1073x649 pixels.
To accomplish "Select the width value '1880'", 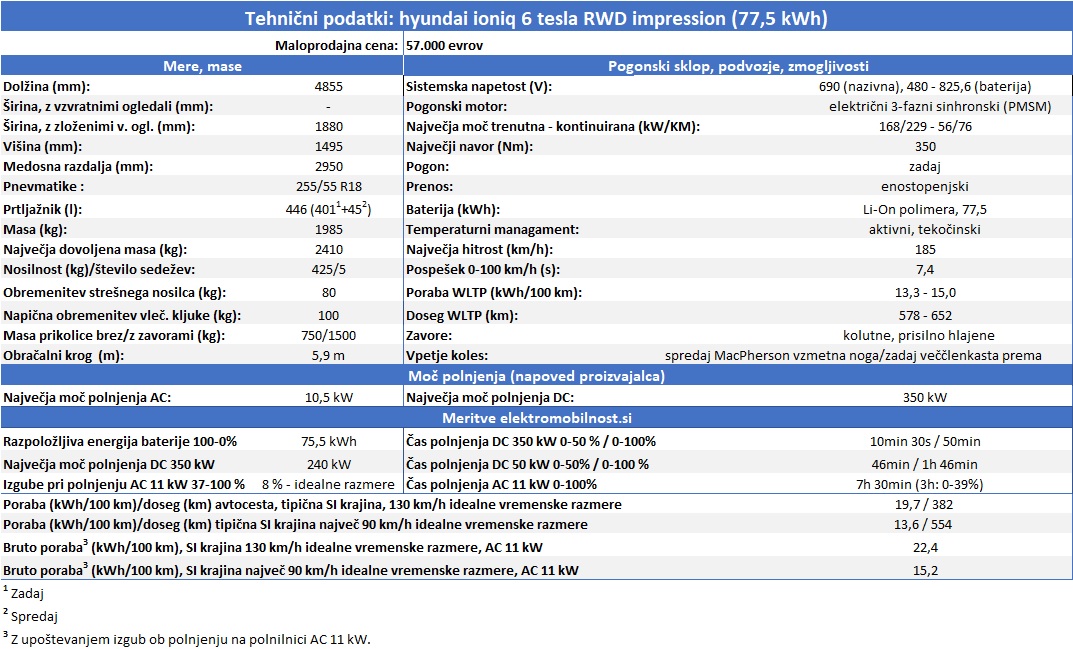I will pos(328,127).
